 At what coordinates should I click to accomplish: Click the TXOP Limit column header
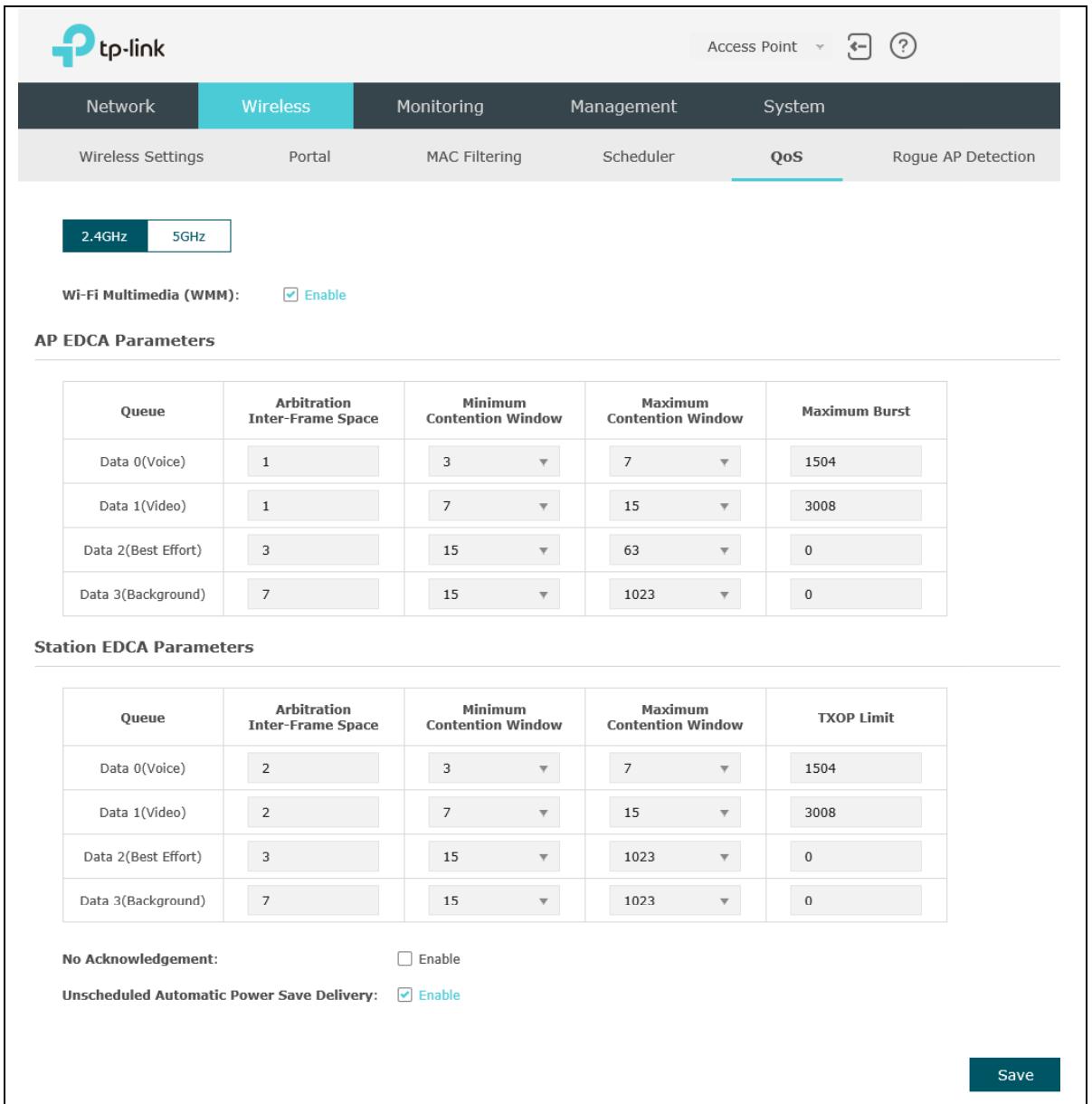(x=856, y=718)
